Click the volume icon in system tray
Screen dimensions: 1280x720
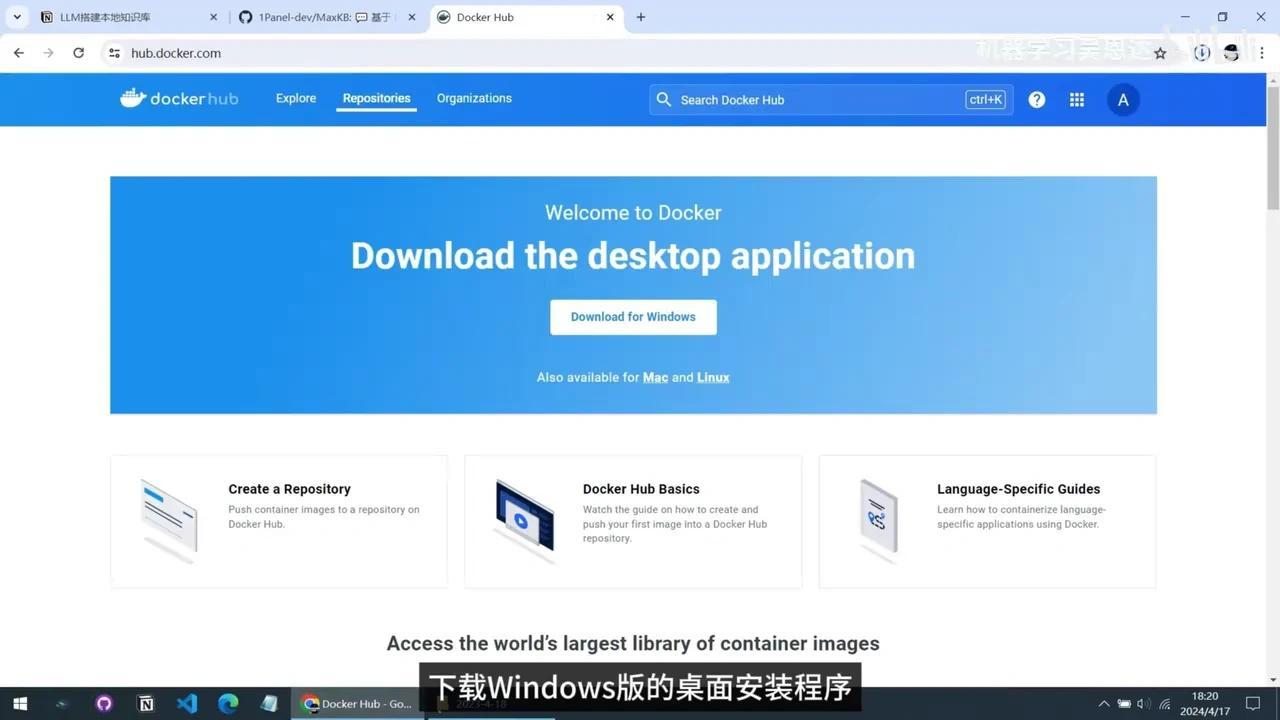click(1144, 704)
